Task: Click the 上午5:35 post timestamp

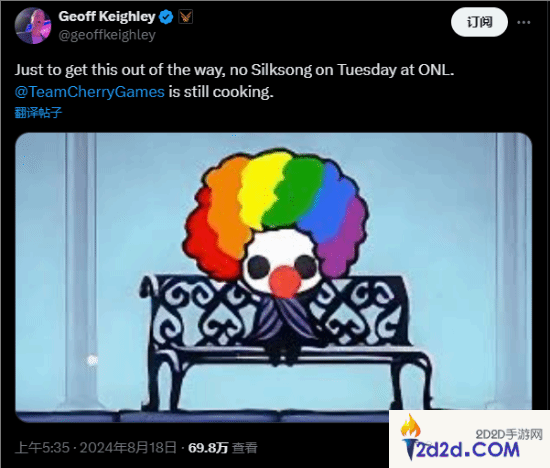Action: [x=42, y=448]
